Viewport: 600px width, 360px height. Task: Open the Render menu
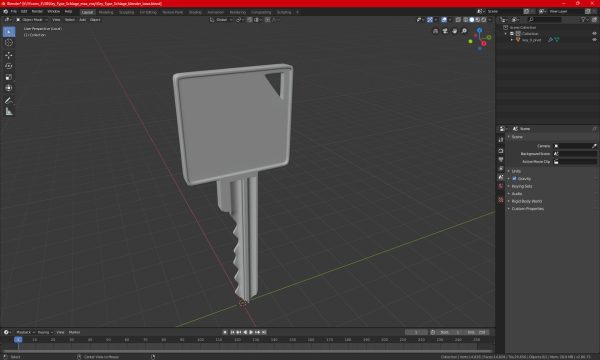click(x=37, y=11)
